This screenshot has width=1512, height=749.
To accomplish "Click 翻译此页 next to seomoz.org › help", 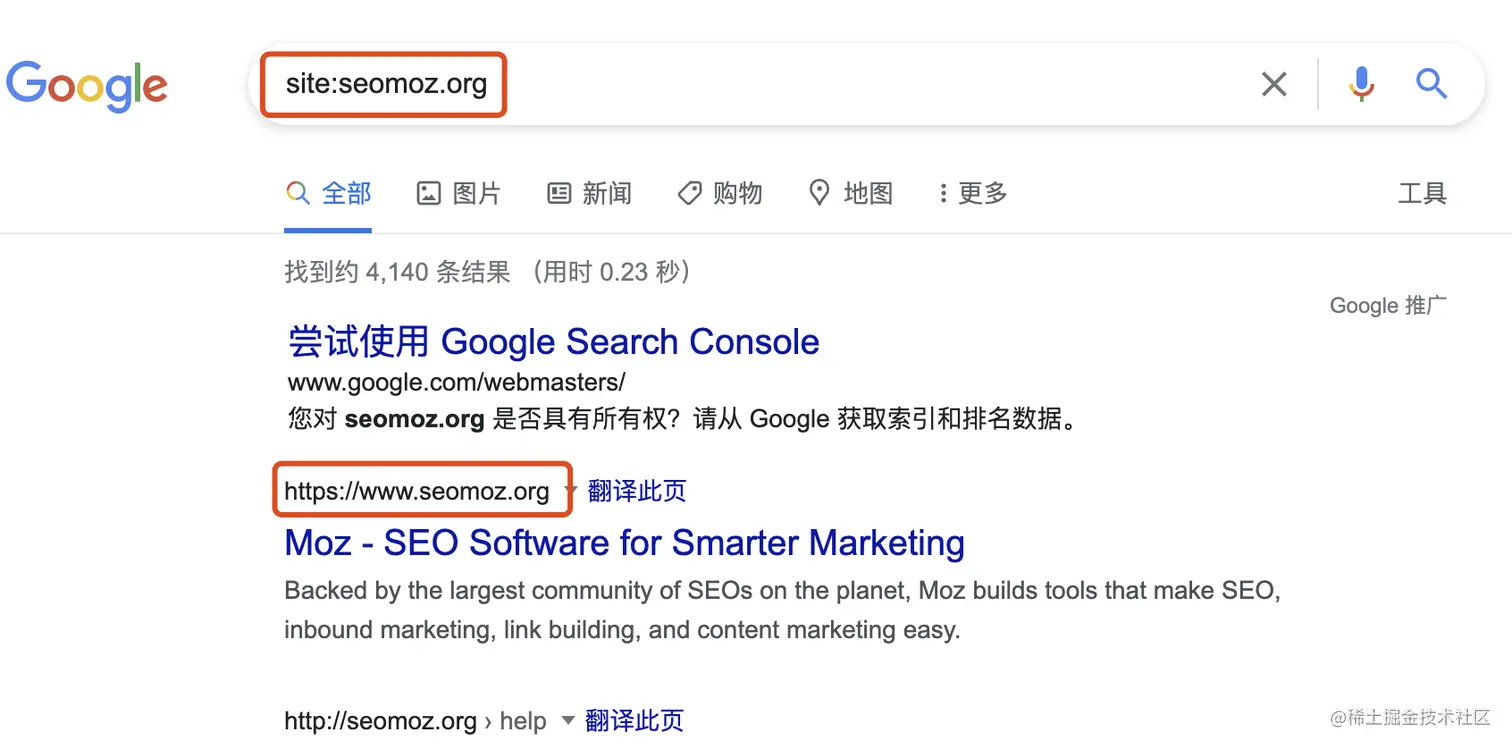I will (x=634, y=720).
